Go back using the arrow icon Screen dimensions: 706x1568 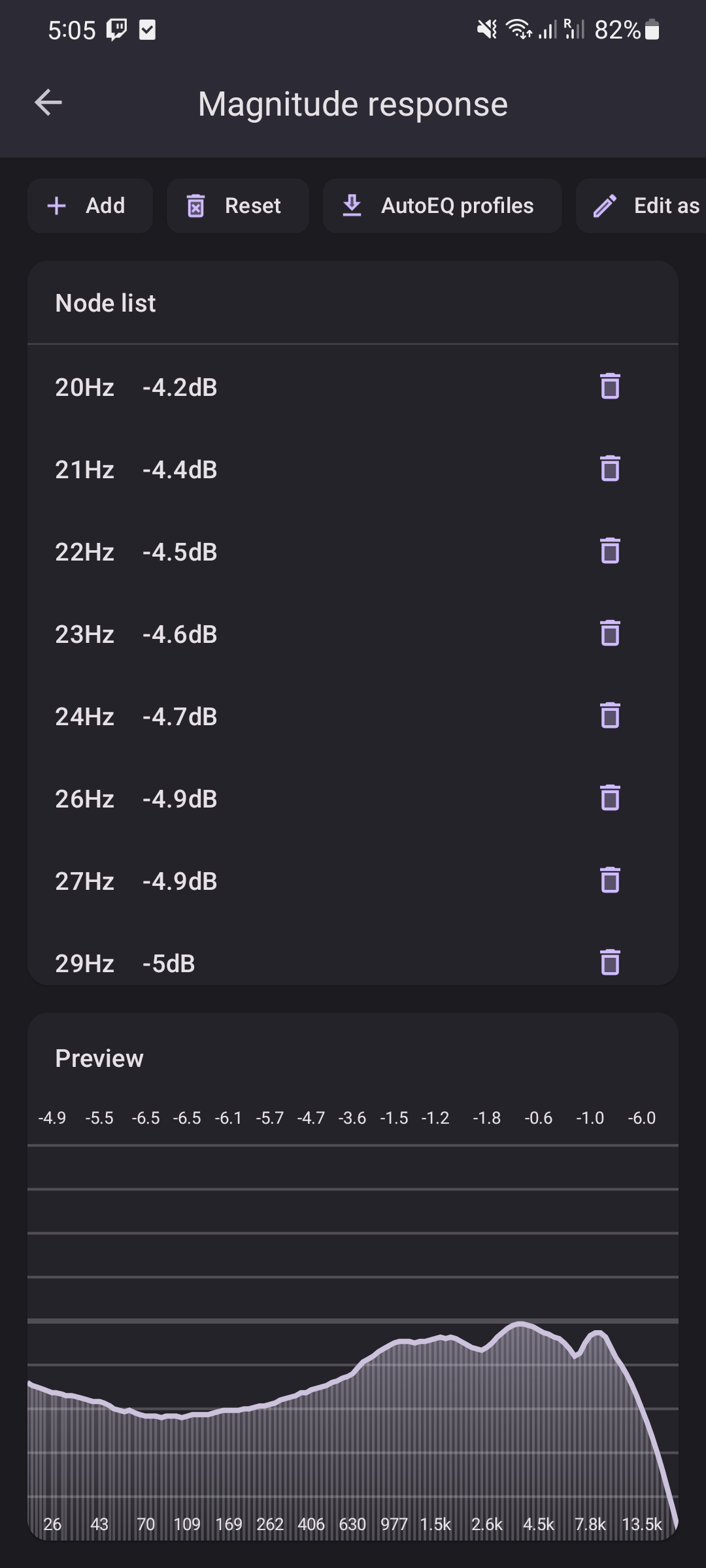(48, 103)
